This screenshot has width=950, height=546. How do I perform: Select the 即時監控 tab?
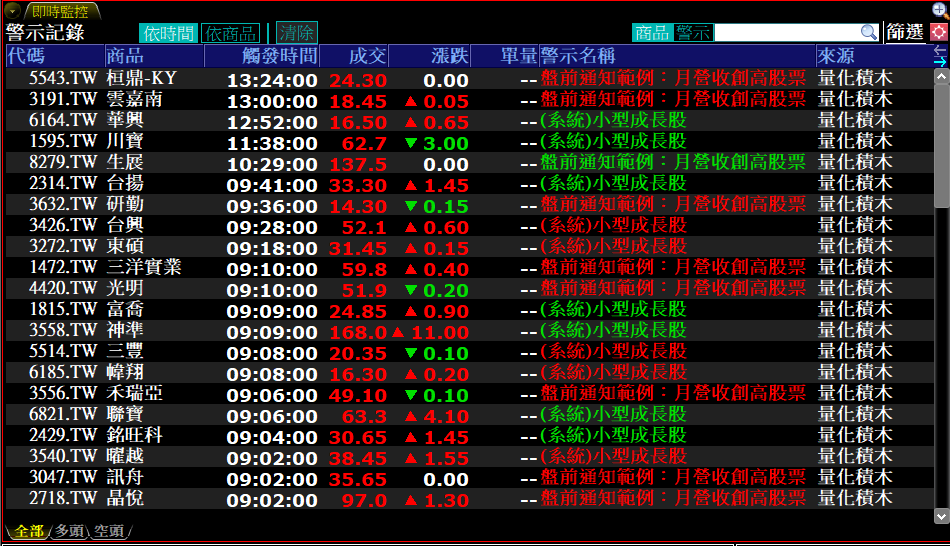[x=58, y=11]
